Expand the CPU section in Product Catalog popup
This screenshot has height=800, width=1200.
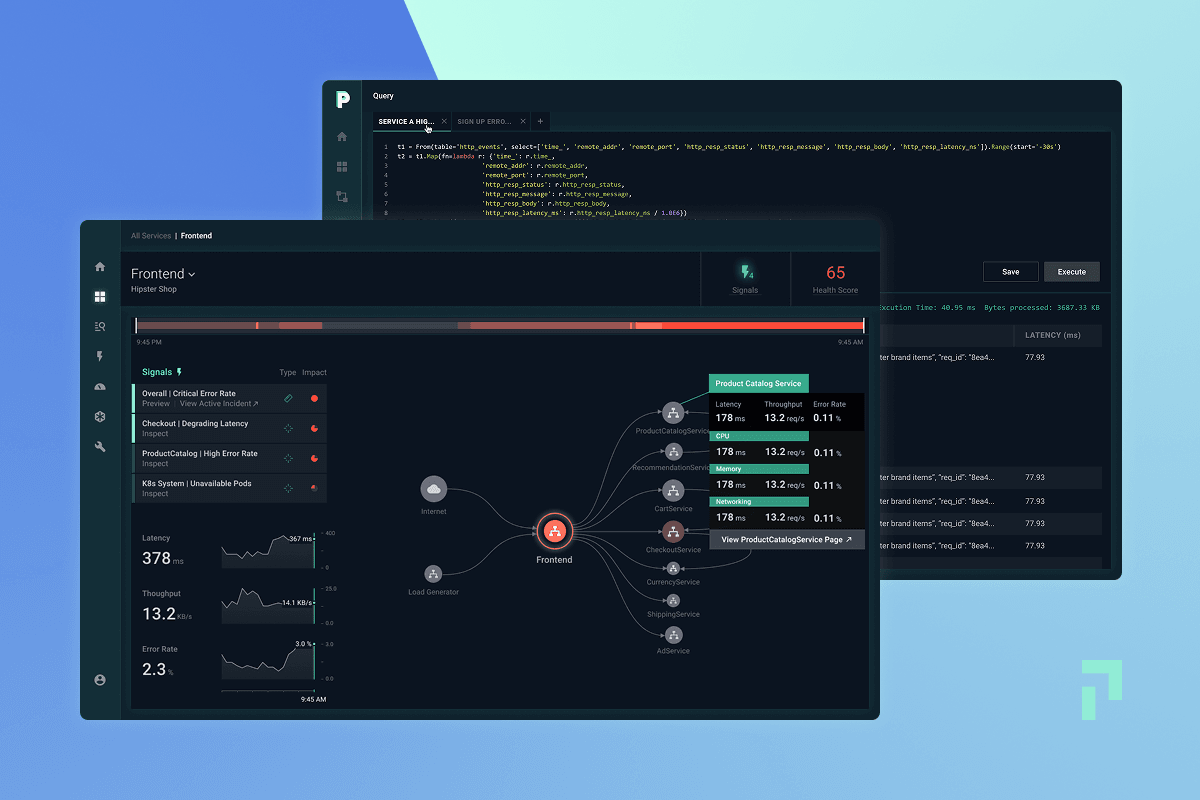(758, 436)
